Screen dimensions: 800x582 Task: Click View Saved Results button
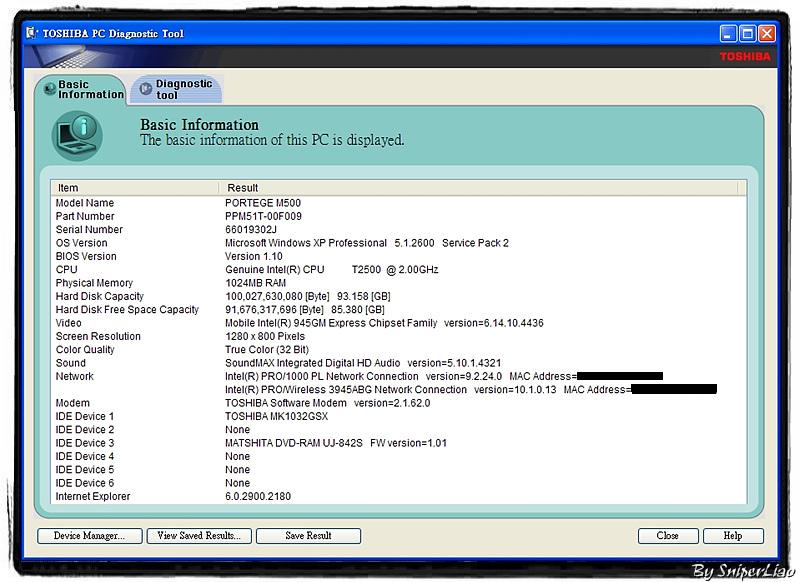pos(199,536)
